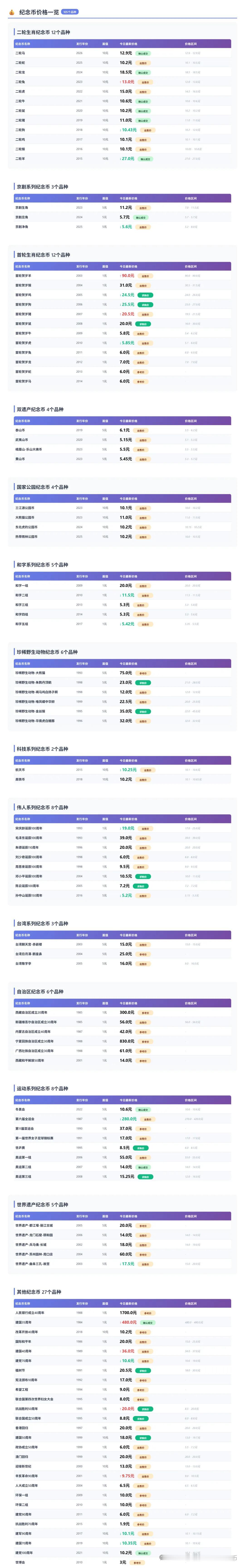Click 830.0元 price of 宁夏回族自治区成立30周年

127,1041
